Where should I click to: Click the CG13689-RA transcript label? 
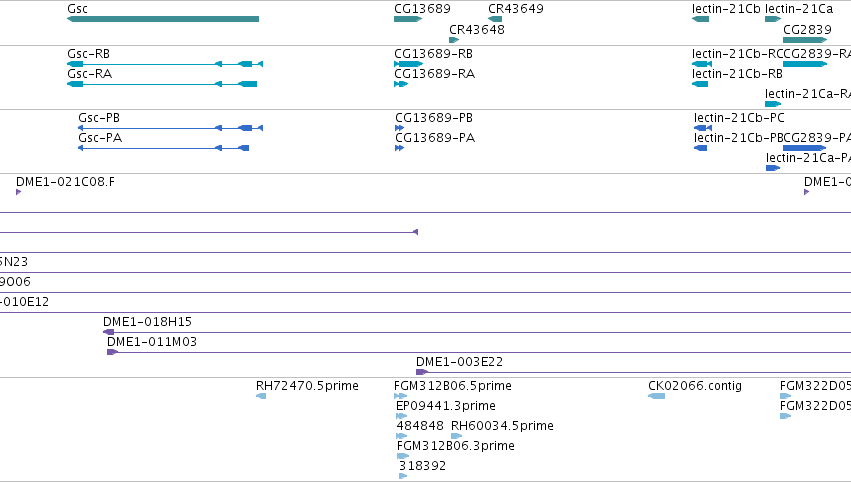click(435, 74)
